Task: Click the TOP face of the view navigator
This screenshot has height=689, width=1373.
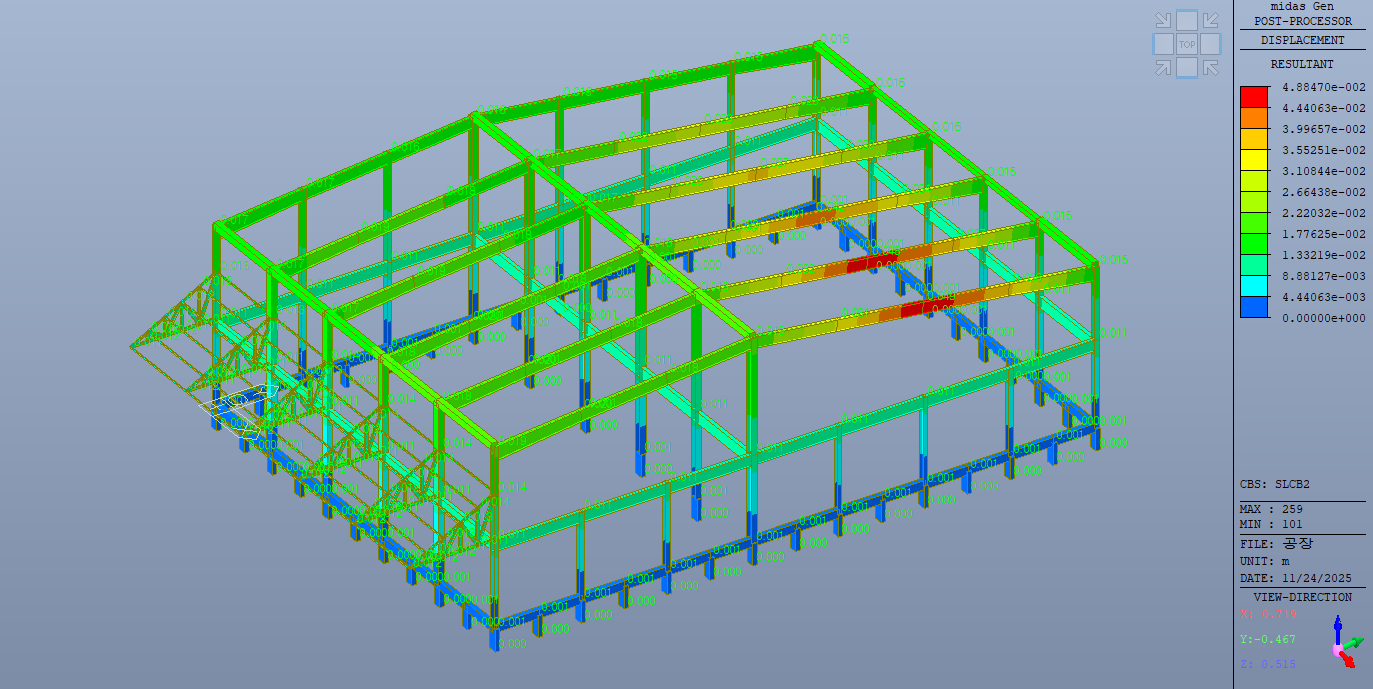Action: click(1187, 44)
